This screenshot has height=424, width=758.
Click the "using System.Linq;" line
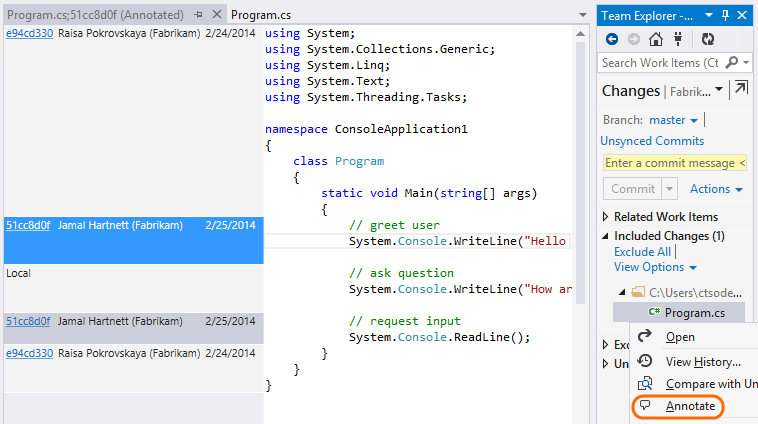pos(327,65)
